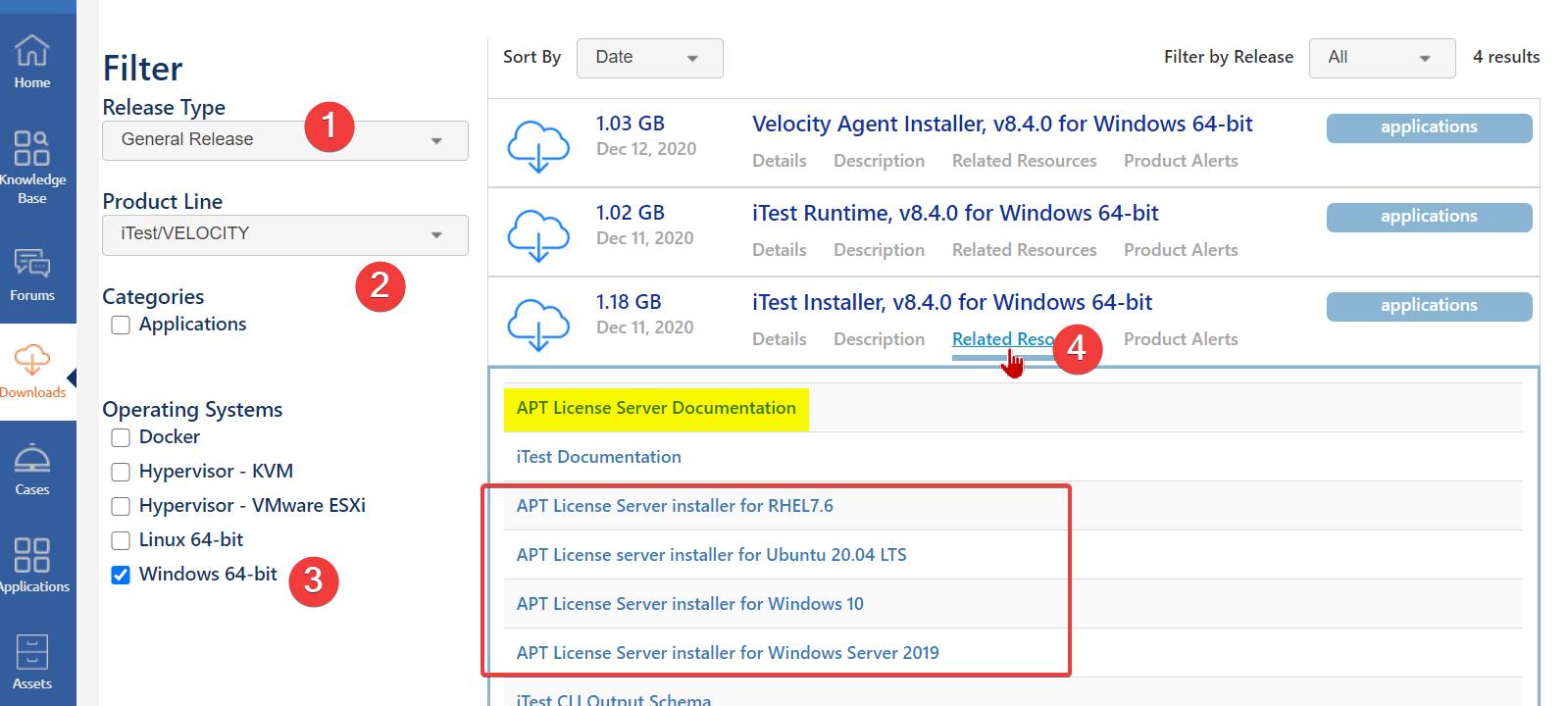
Task: Click the 1.03 GB file size
Action: coord(631,124)
